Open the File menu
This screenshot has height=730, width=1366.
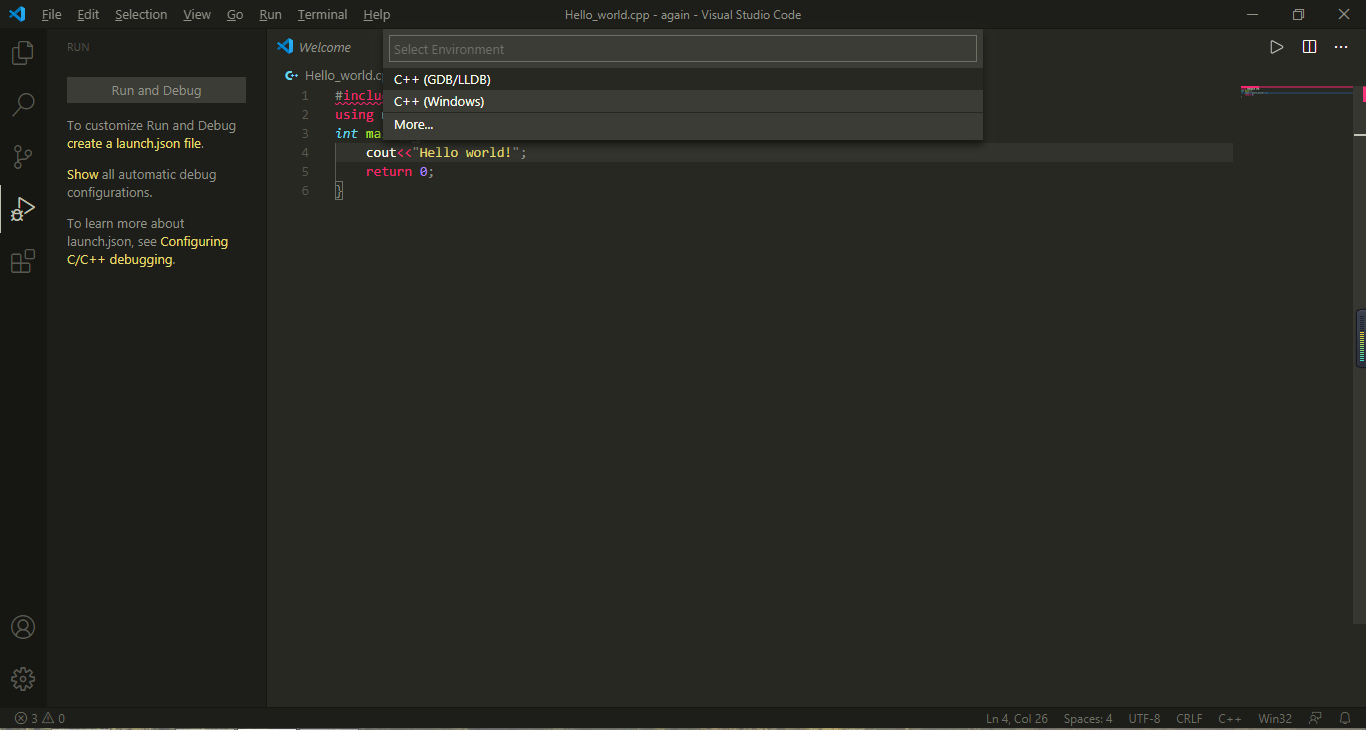click(x=51, y=15)
